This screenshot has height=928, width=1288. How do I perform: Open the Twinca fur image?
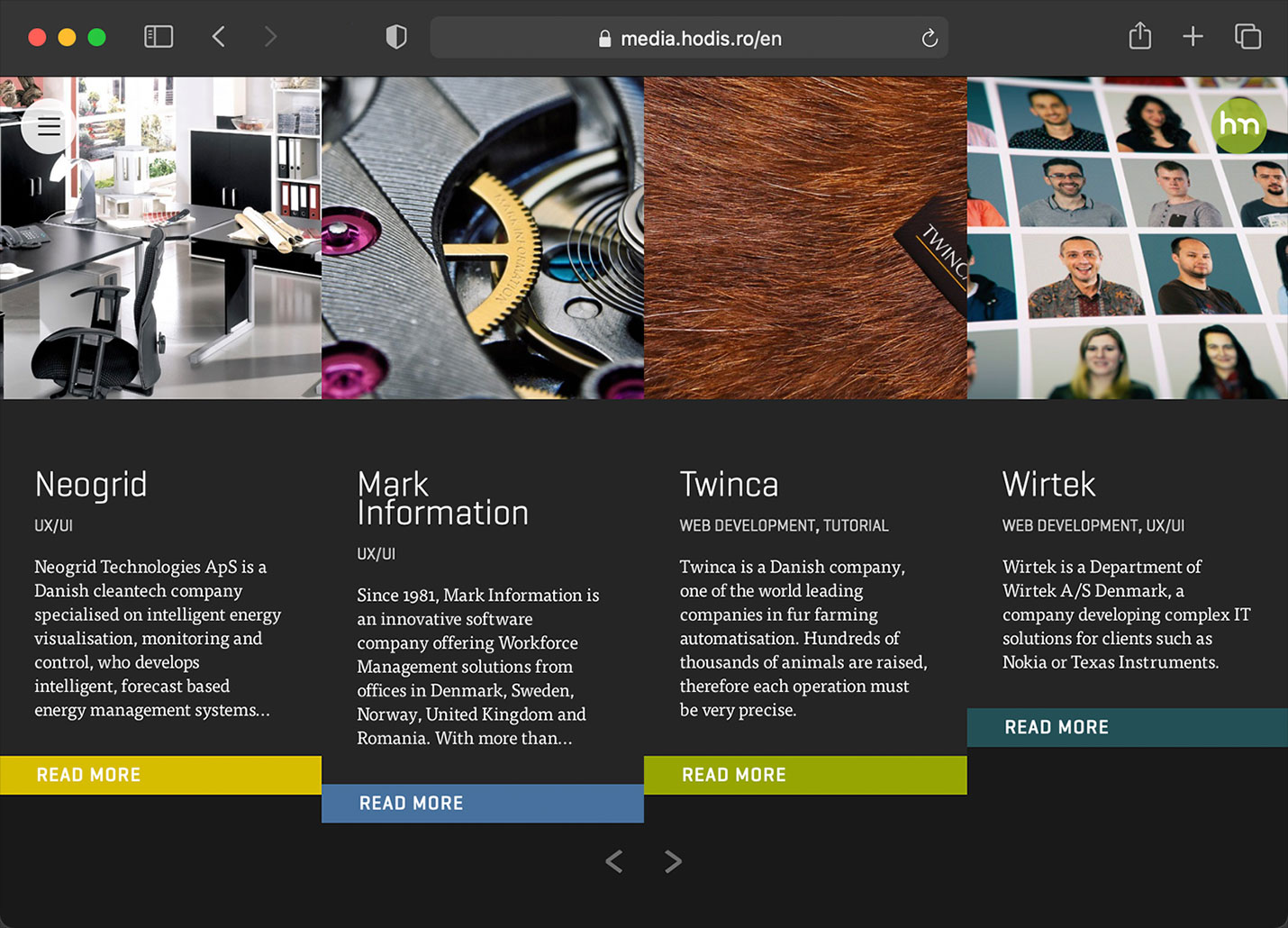(x=805, y=238)
